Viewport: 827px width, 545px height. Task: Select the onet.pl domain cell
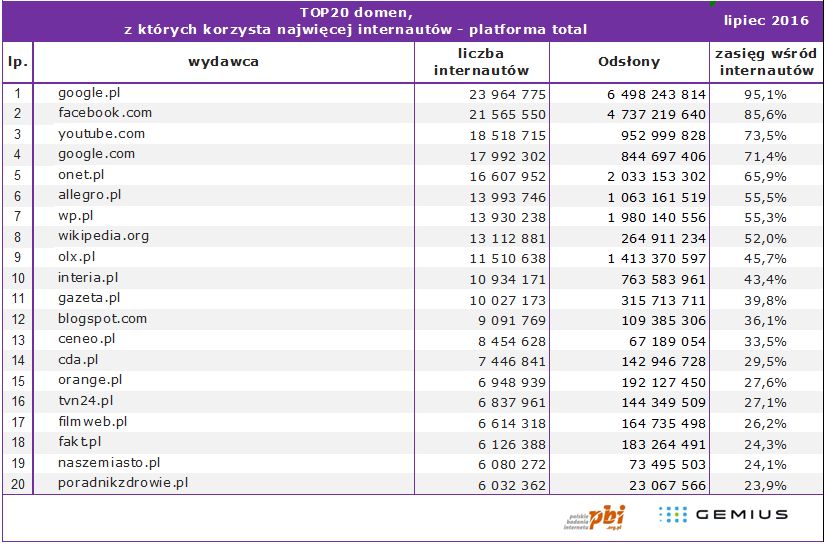[x=81, y=175]
